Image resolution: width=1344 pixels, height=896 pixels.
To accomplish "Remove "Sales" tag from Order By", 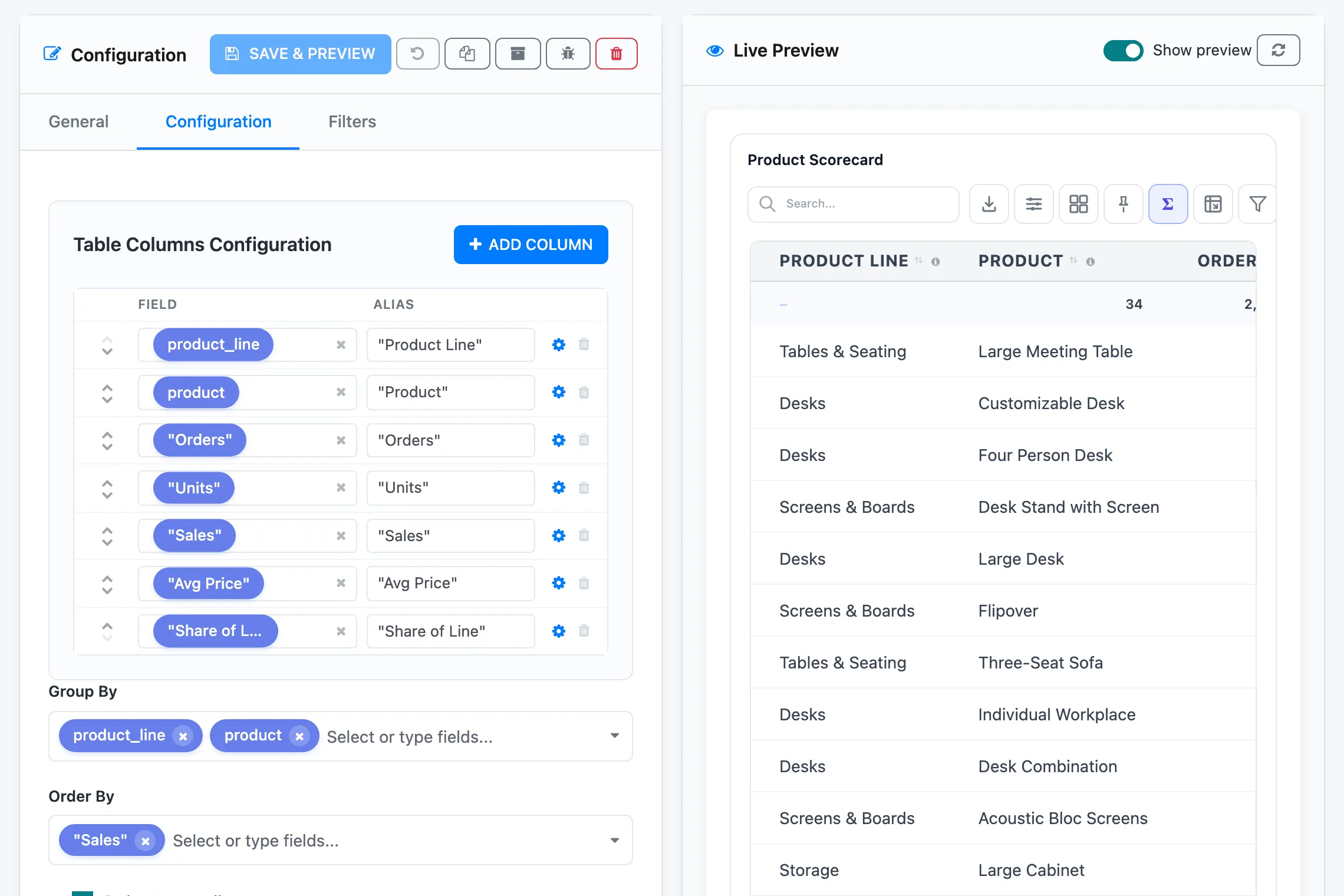I will pos(145,841).
